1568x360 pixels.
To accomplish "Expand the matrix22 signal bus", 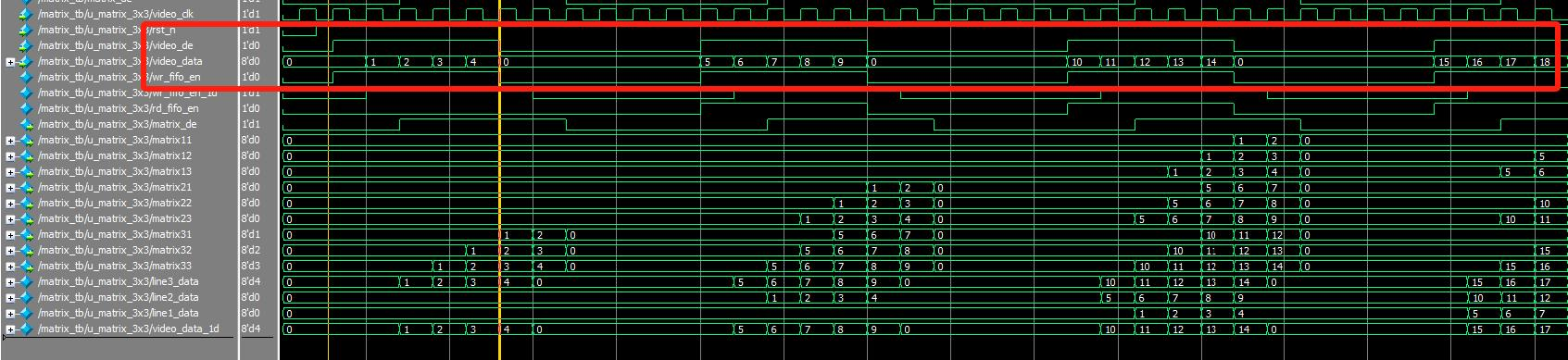I will (x=10, y=204).
